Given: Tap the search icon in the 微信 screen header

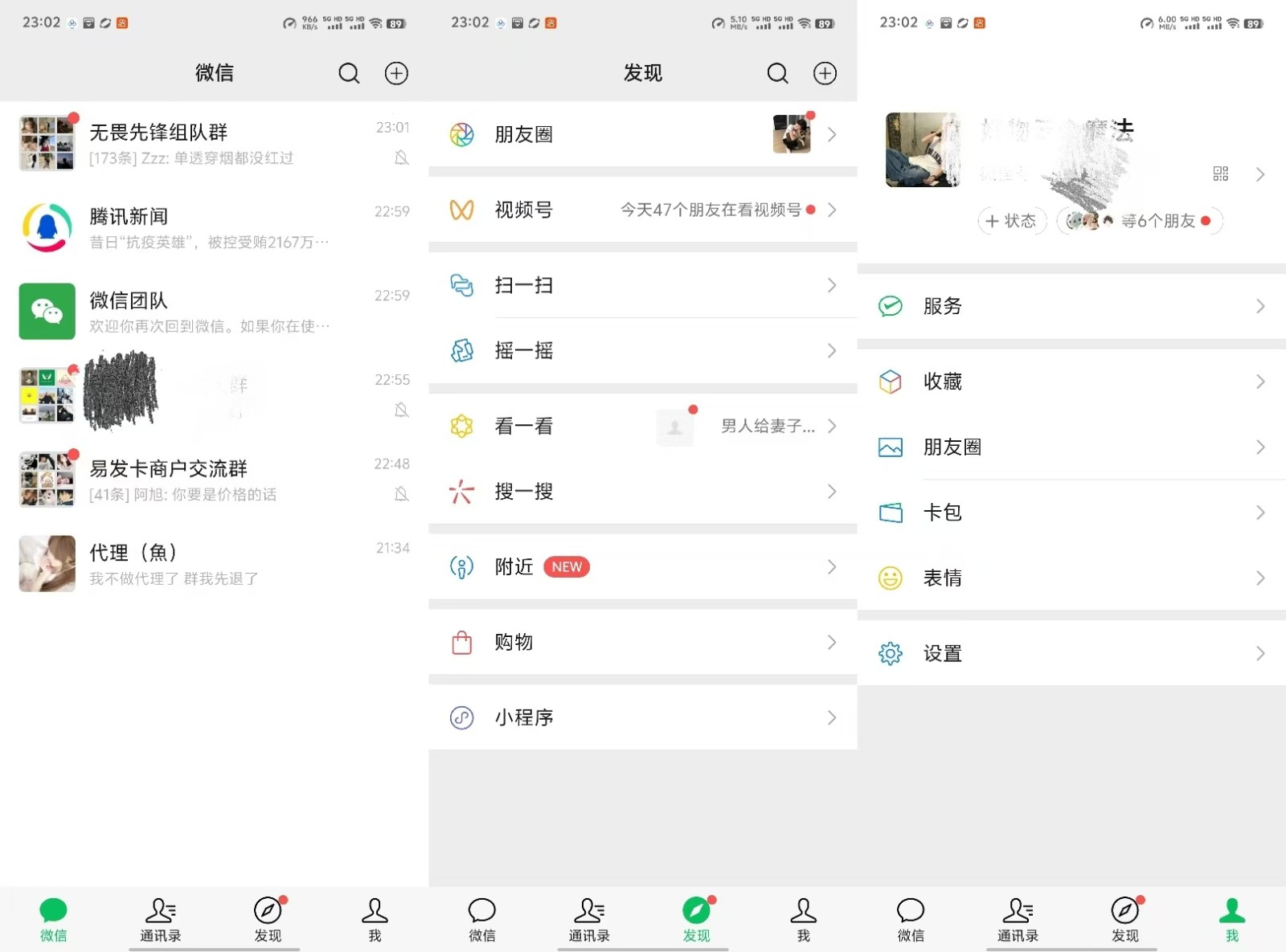Looking at the screenshot, I should [349, 73].
